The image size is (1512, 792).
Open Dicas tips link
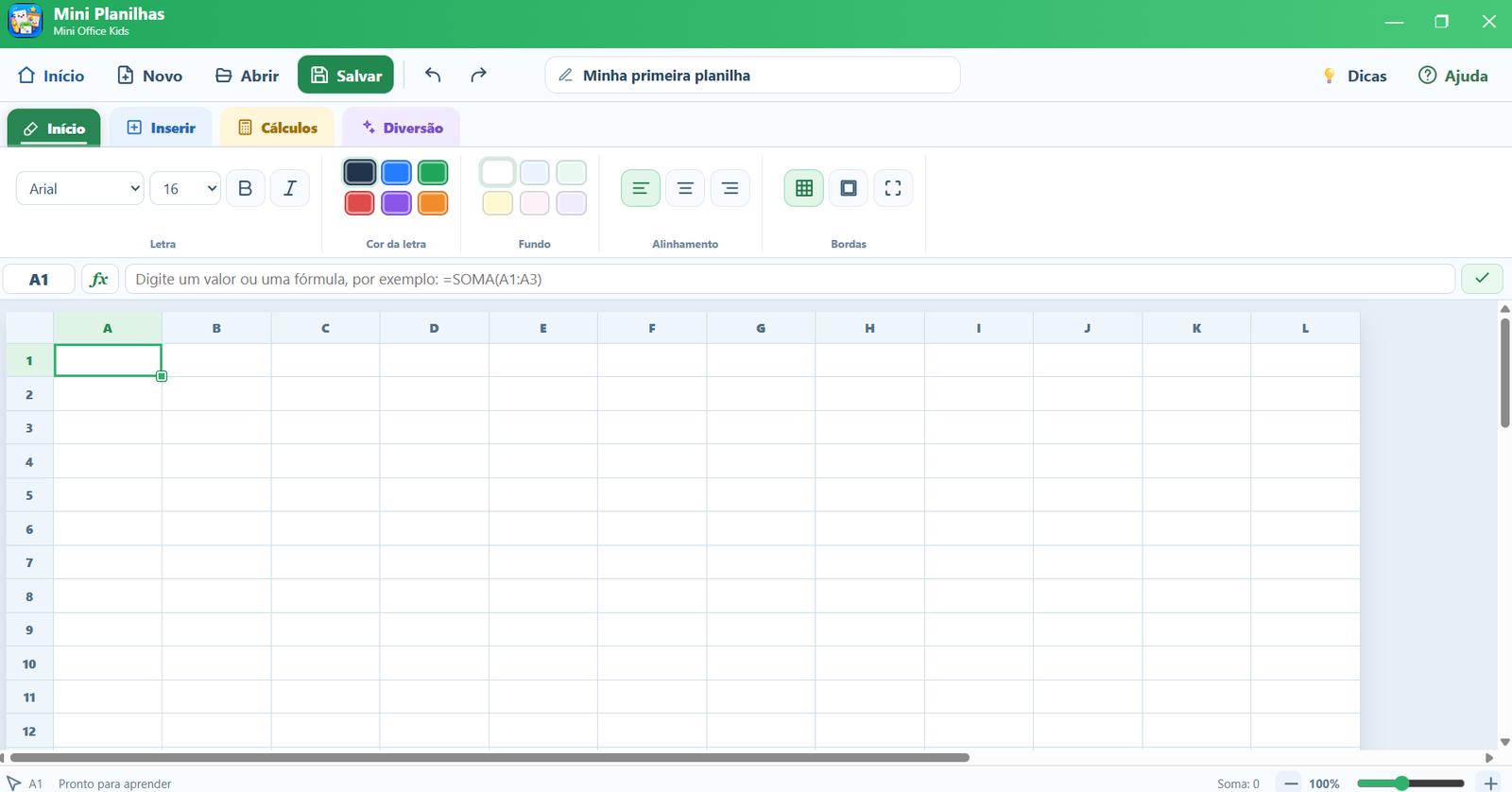[1354, 76]
